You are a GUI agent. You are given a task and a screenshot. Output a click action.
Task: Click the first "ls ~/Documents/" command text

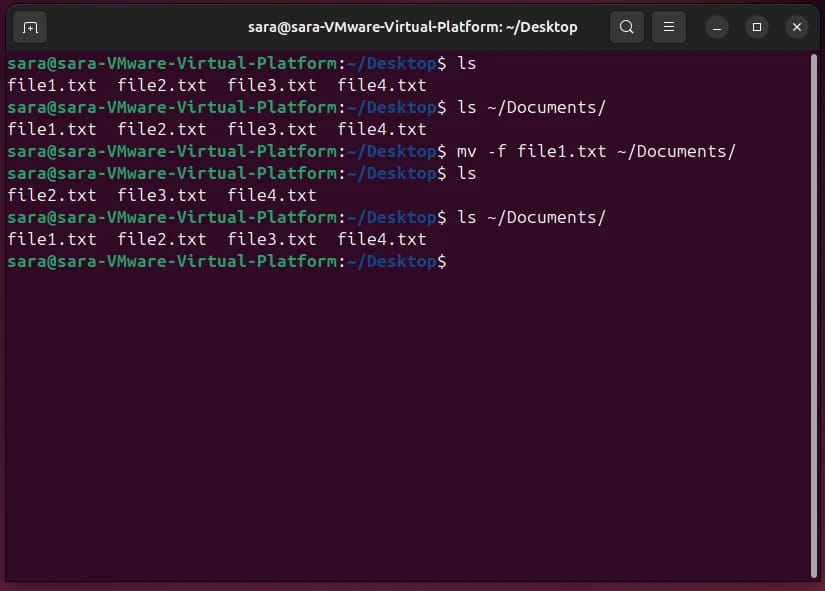tap(531, 108)
